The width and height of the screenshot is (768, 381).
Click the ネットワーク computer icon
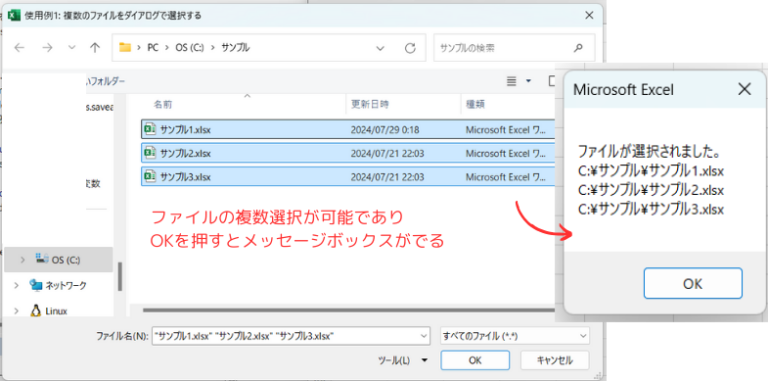(x=36, y=285)
